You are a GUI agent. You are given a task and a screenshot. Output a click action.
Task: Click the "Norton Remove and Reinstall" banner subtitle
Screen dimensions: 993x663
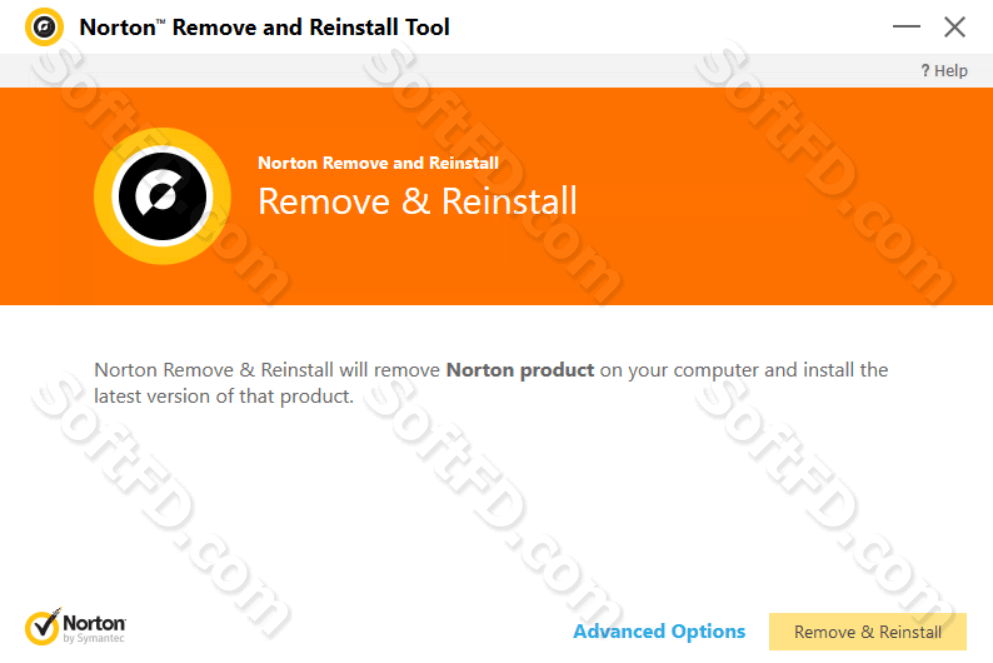coord(378,163)
